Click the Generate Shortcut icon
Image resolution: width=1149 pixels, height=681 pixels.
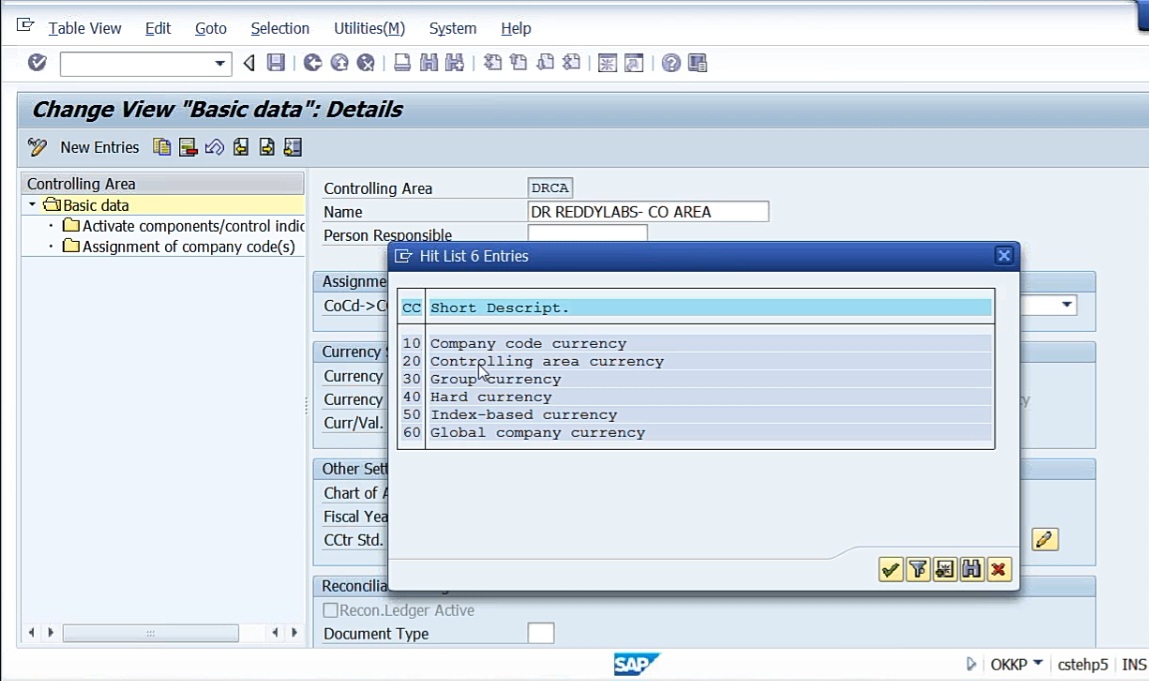click(x=634, y=63)
